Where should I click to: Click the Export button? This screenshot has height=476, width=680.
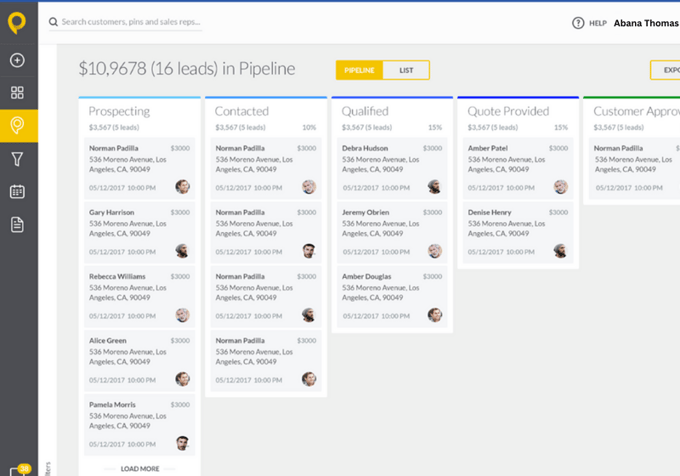point(665,70)
